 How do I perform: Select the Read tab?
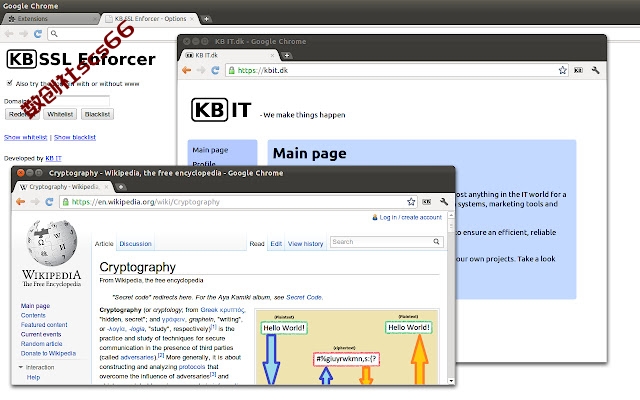[x=257, y=244]
